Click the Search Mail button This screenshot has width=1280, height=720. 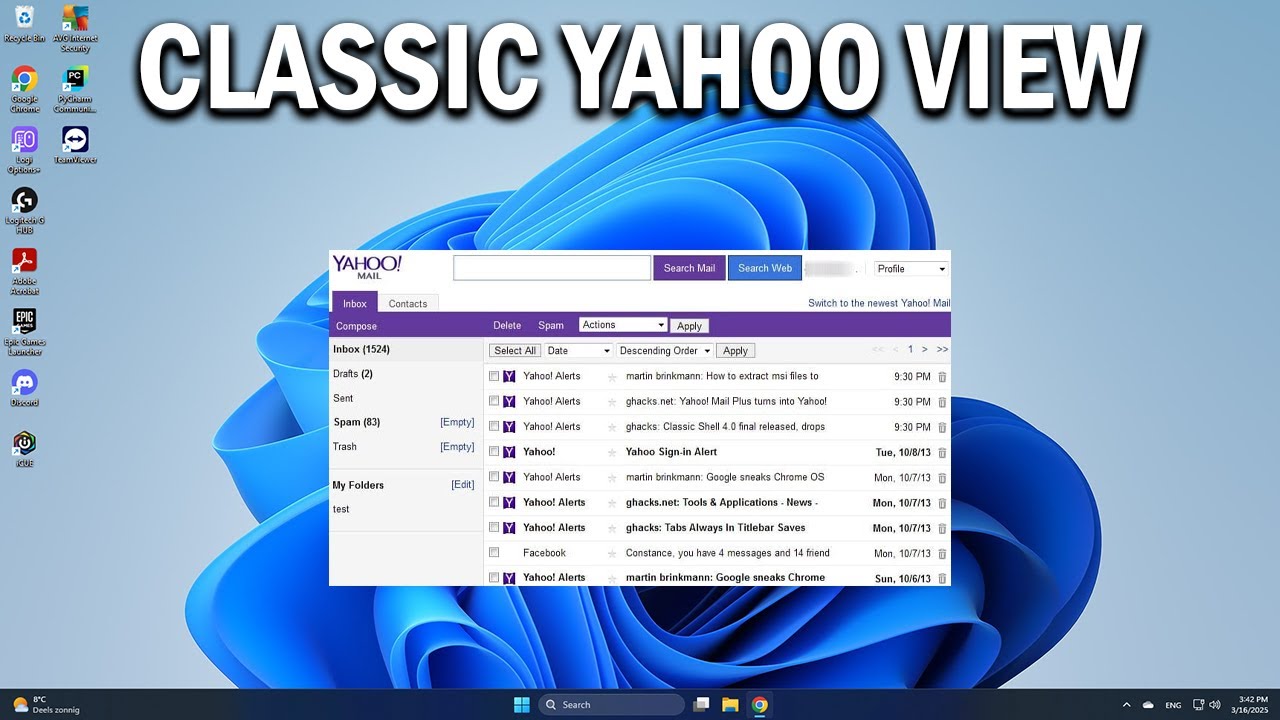tap(689, 268)
